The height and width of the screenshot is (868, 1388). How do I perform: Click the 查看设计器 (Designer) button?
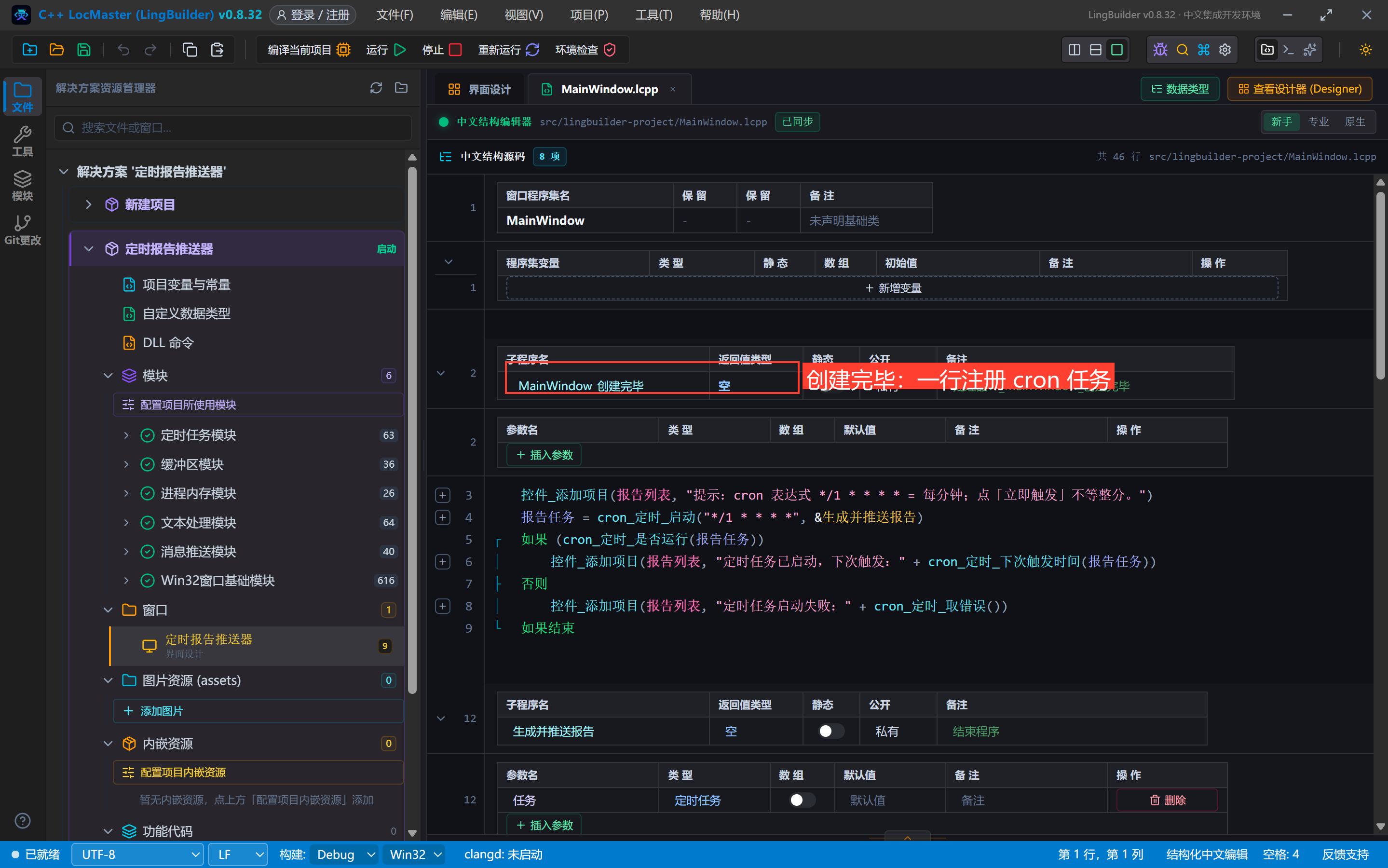coord(1300,89)
